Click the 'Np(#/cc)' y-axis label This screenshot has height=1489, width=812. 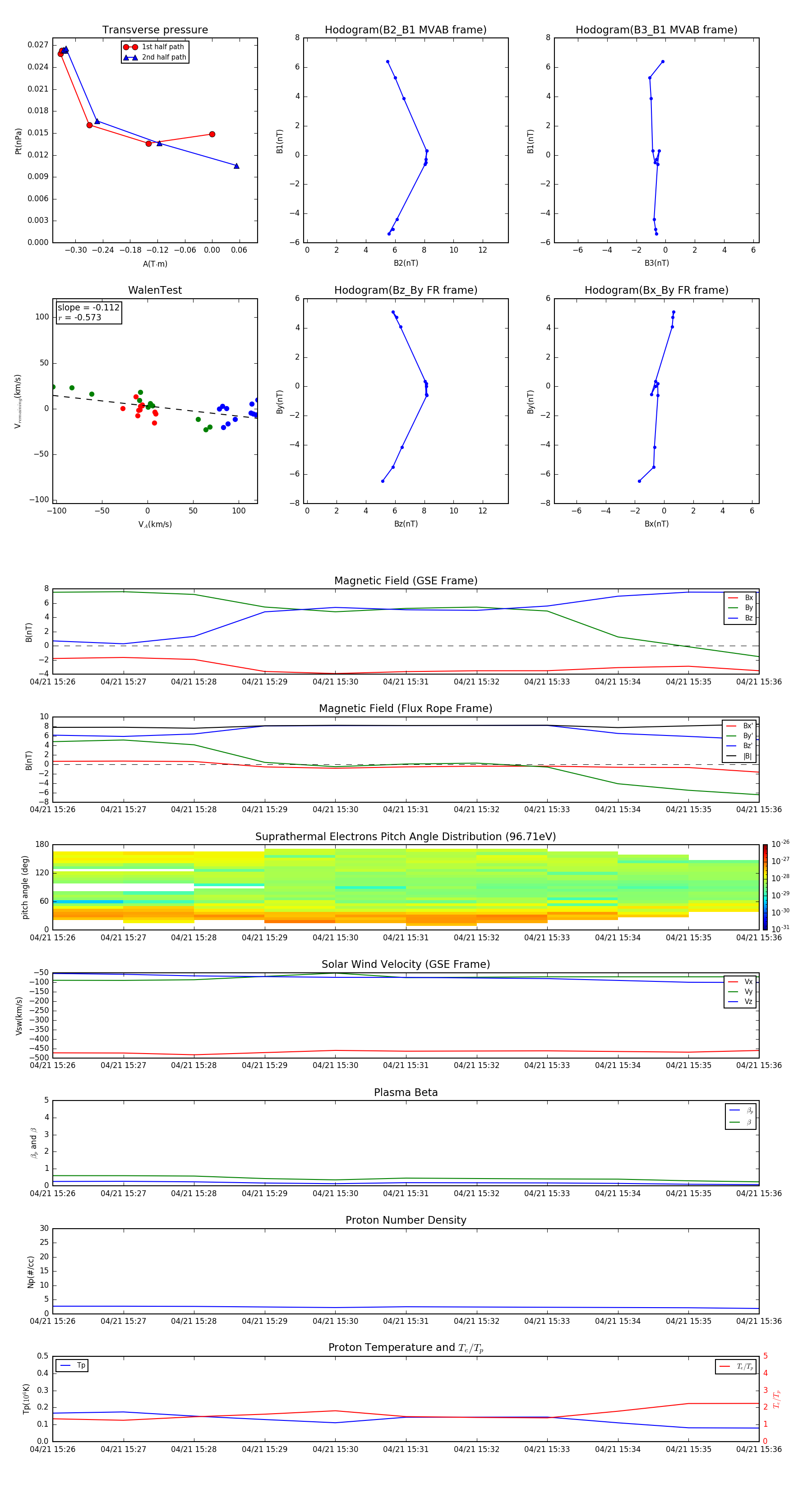click(31, 1272)
